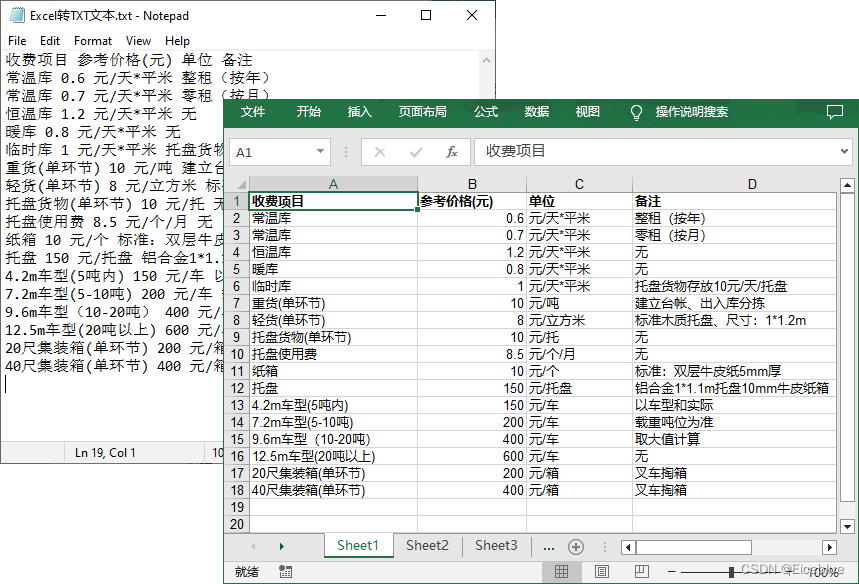Select cell 标准: 双层牛皮纸5mm厚
This screenshot has height=584, width=859.
734,371
